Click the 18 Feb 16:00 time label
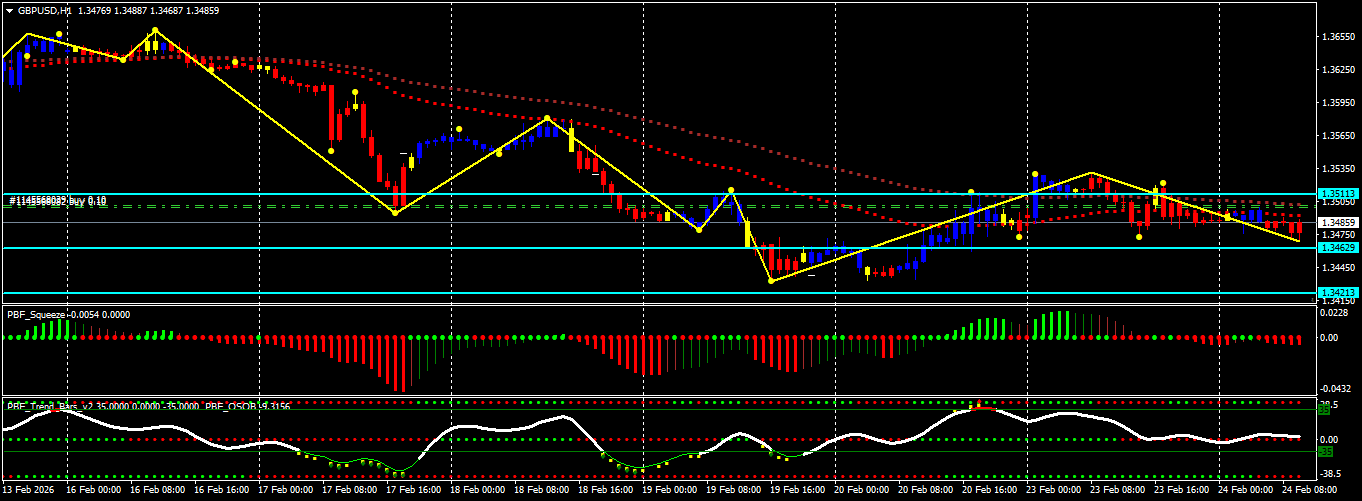 point(604,491)
